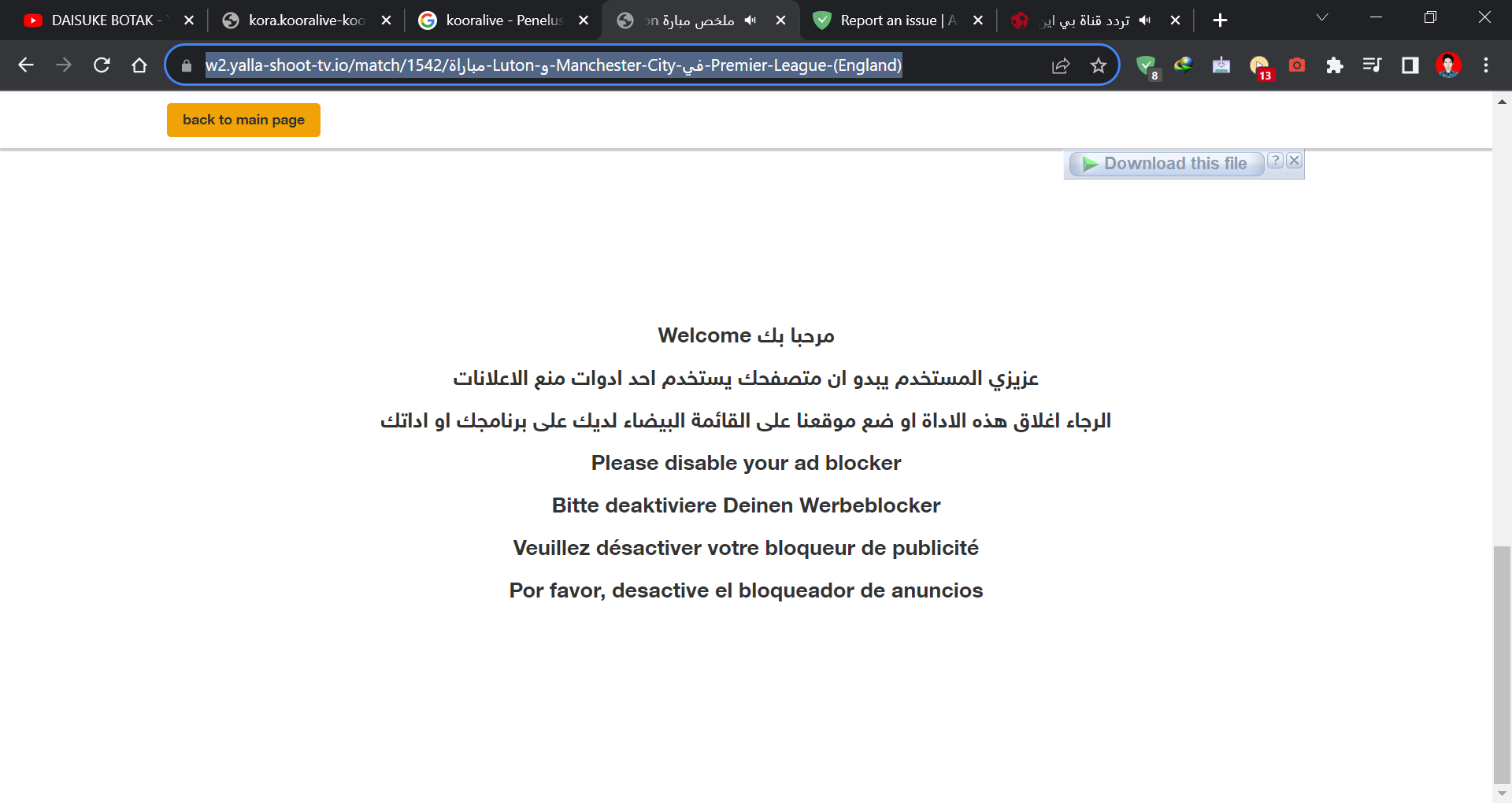Image resolution: width=1512 pixels, height=803 pixels.
Task: Open the help question mark on download popup
Action: 1276,160
